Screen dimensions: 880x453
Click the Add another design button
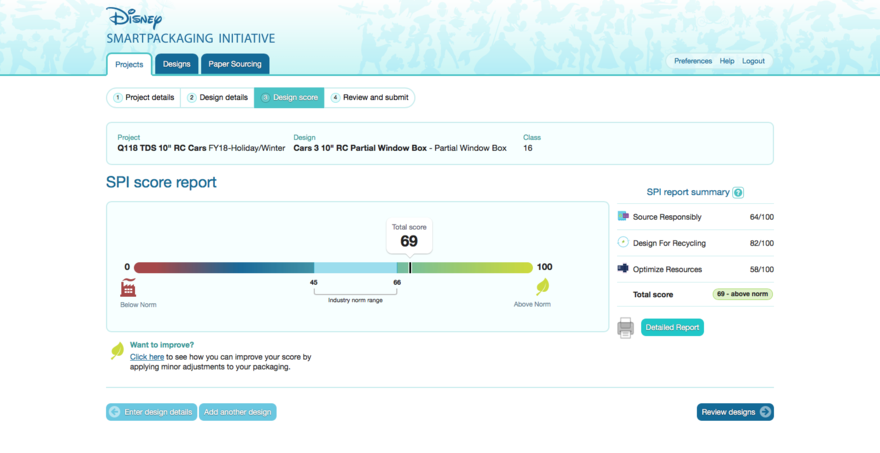click(237, 412)
